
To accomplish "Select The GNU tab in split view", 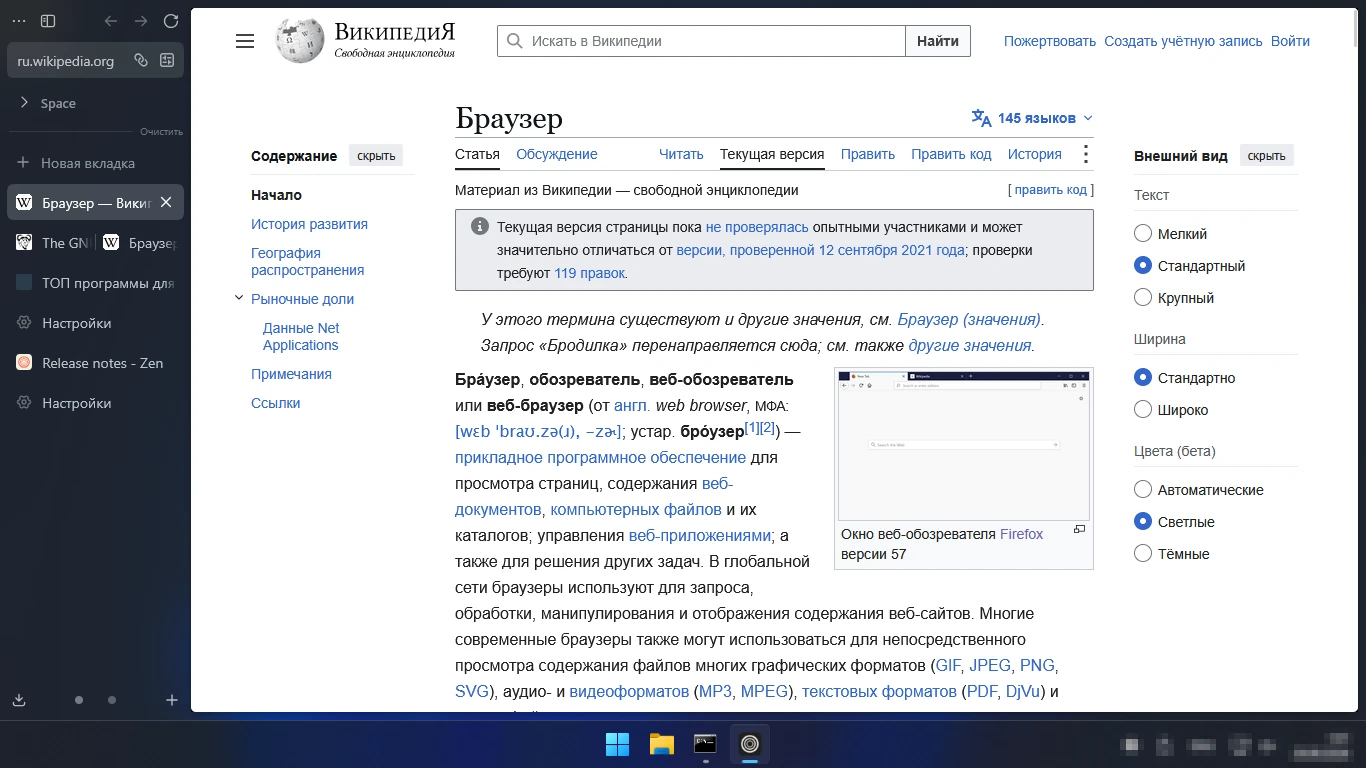I will [x=53, y=243].
